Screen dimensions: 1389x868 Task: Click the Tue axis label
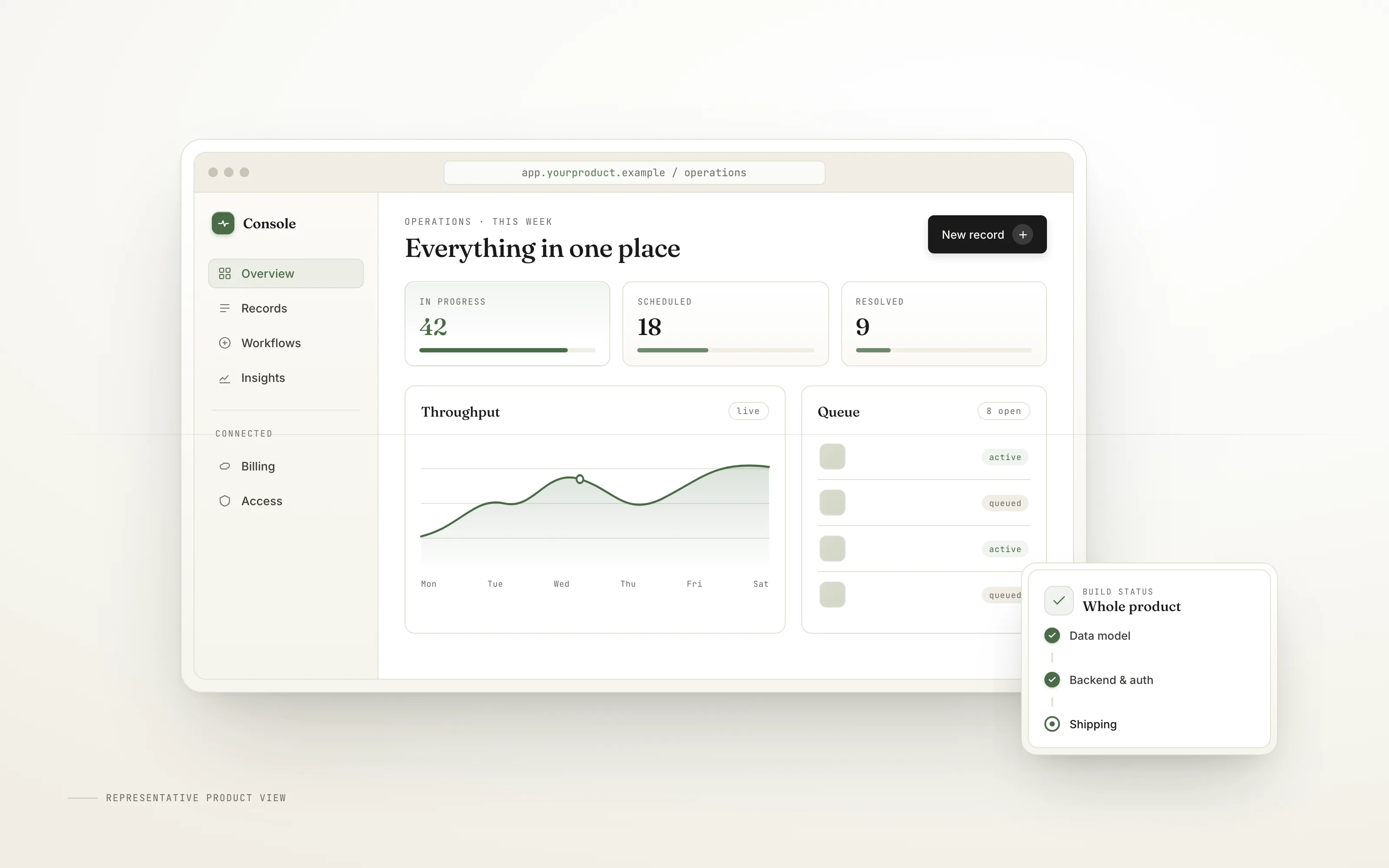coord(495,584)
